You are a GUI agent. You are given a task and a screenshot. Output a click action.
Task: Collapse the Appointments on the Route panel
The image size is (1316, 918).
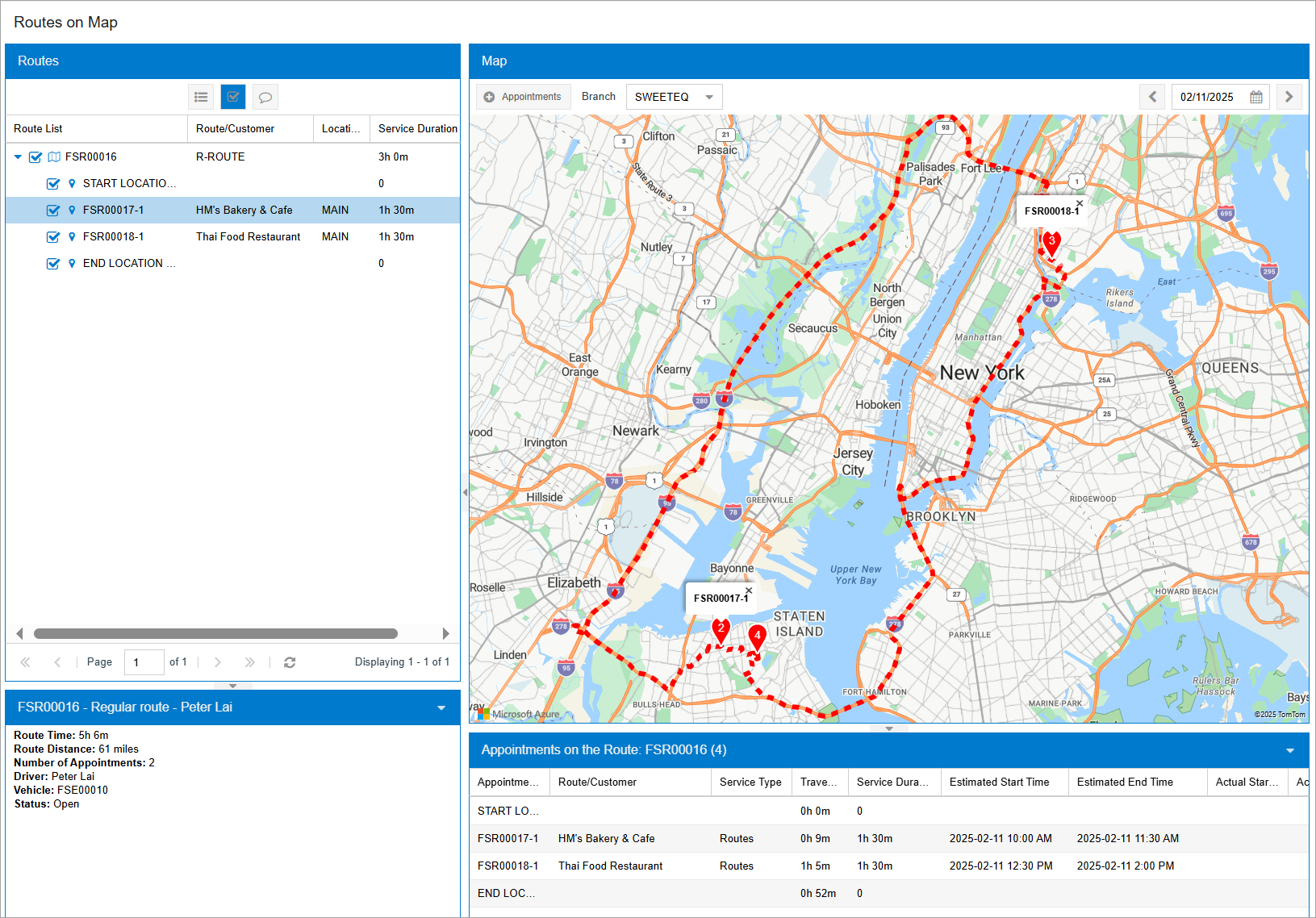click(1290, 750)
